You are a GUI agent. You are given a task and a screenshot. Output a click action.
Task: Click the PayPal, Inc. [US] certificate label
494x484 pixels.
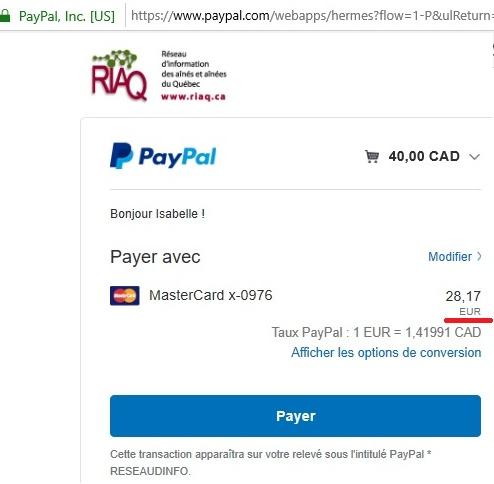(x=67, y=16)
